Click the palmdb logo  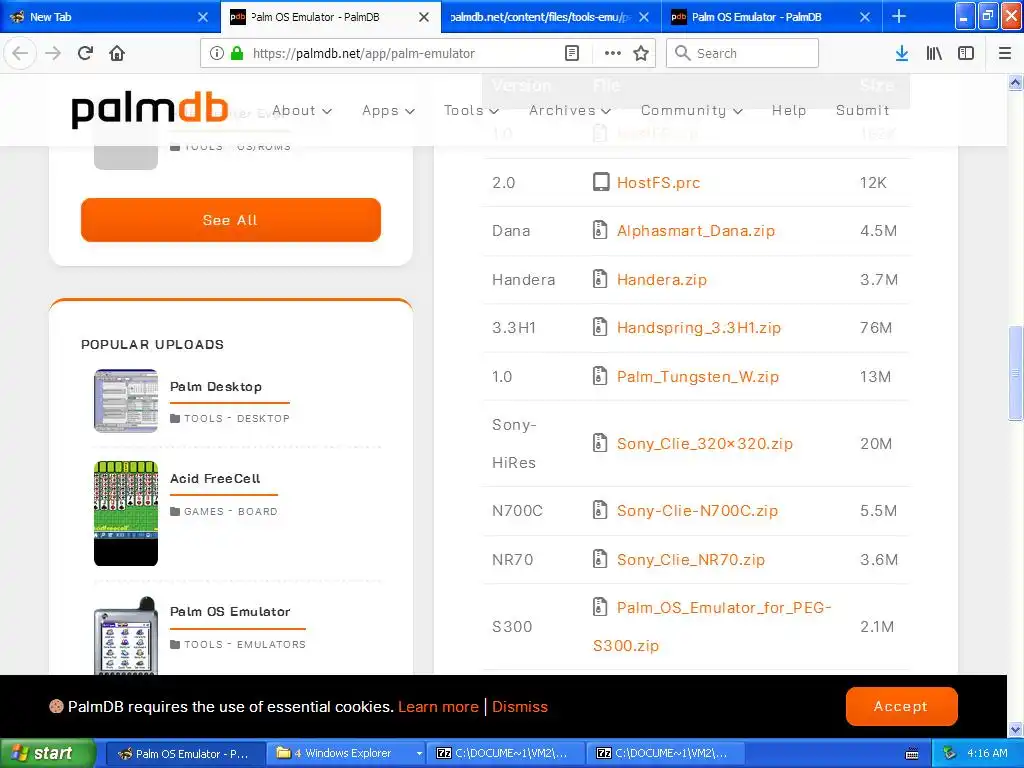coord(150,110)
